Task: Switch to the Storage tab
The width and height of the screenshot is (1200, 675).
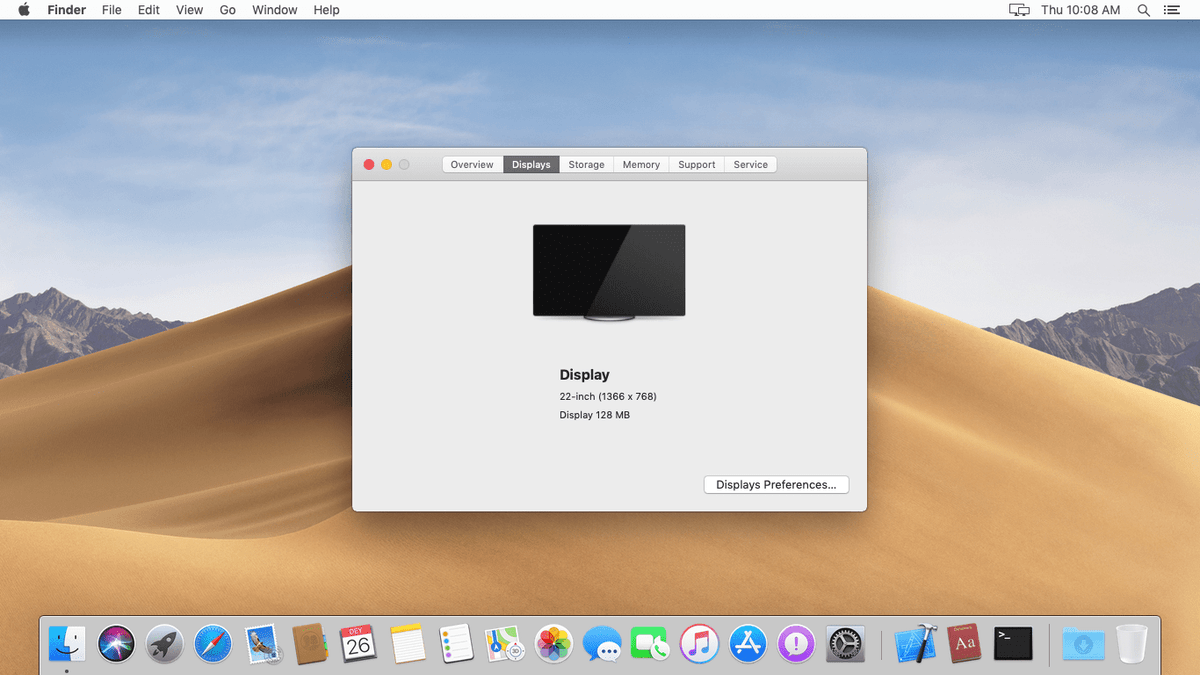Action: tap(586, 164)
